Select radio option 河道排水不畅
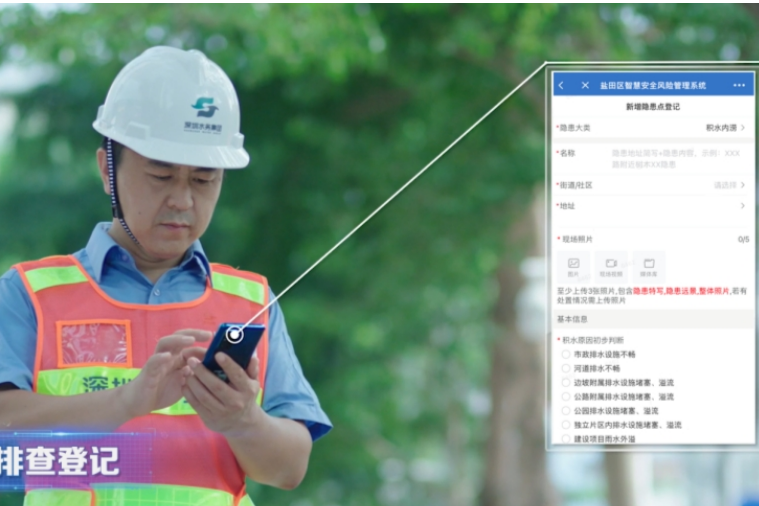Viewport: 759px width, 506px height. click(566, 368)
